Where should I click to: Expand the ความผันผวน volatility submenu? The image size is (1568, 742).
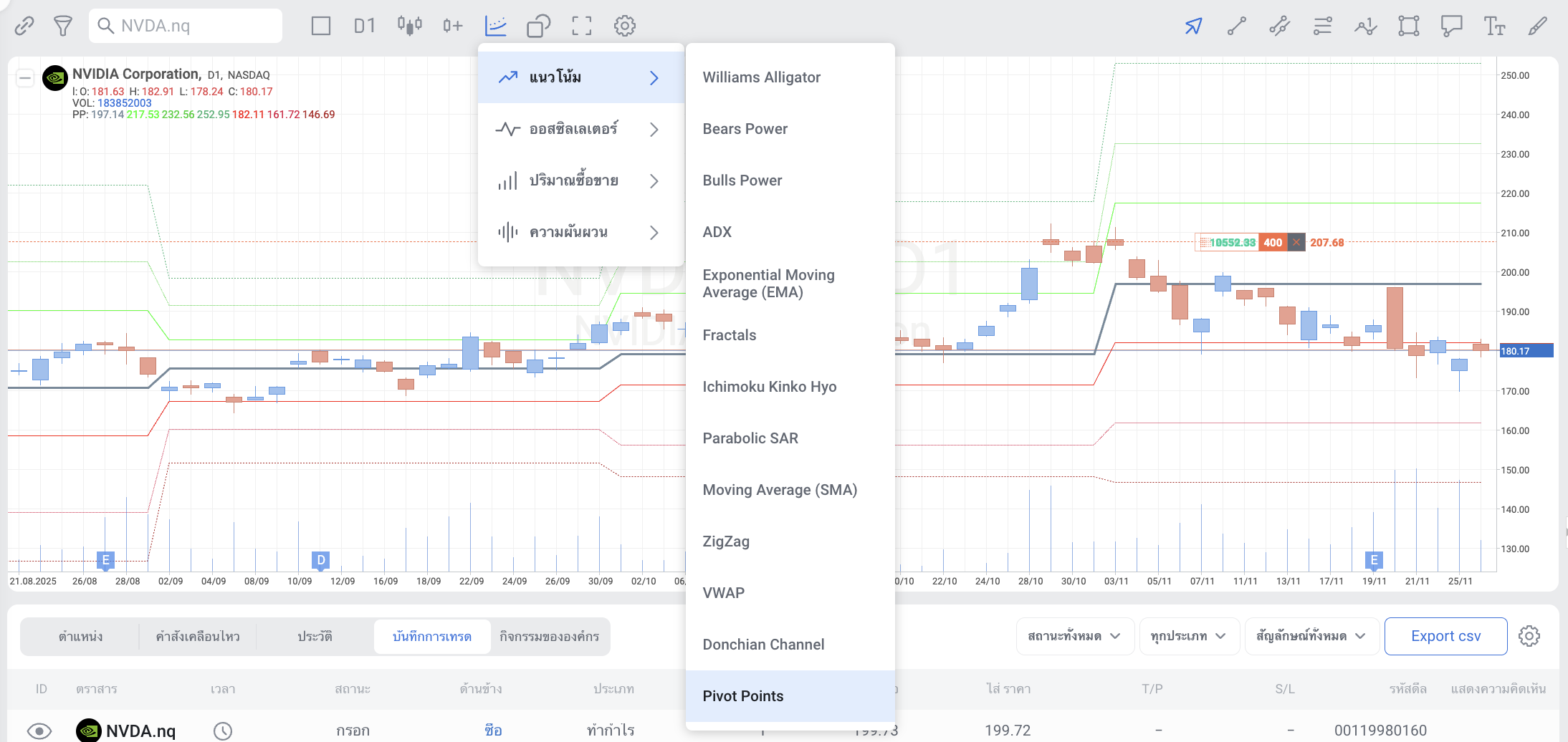[x=581, y=232]
